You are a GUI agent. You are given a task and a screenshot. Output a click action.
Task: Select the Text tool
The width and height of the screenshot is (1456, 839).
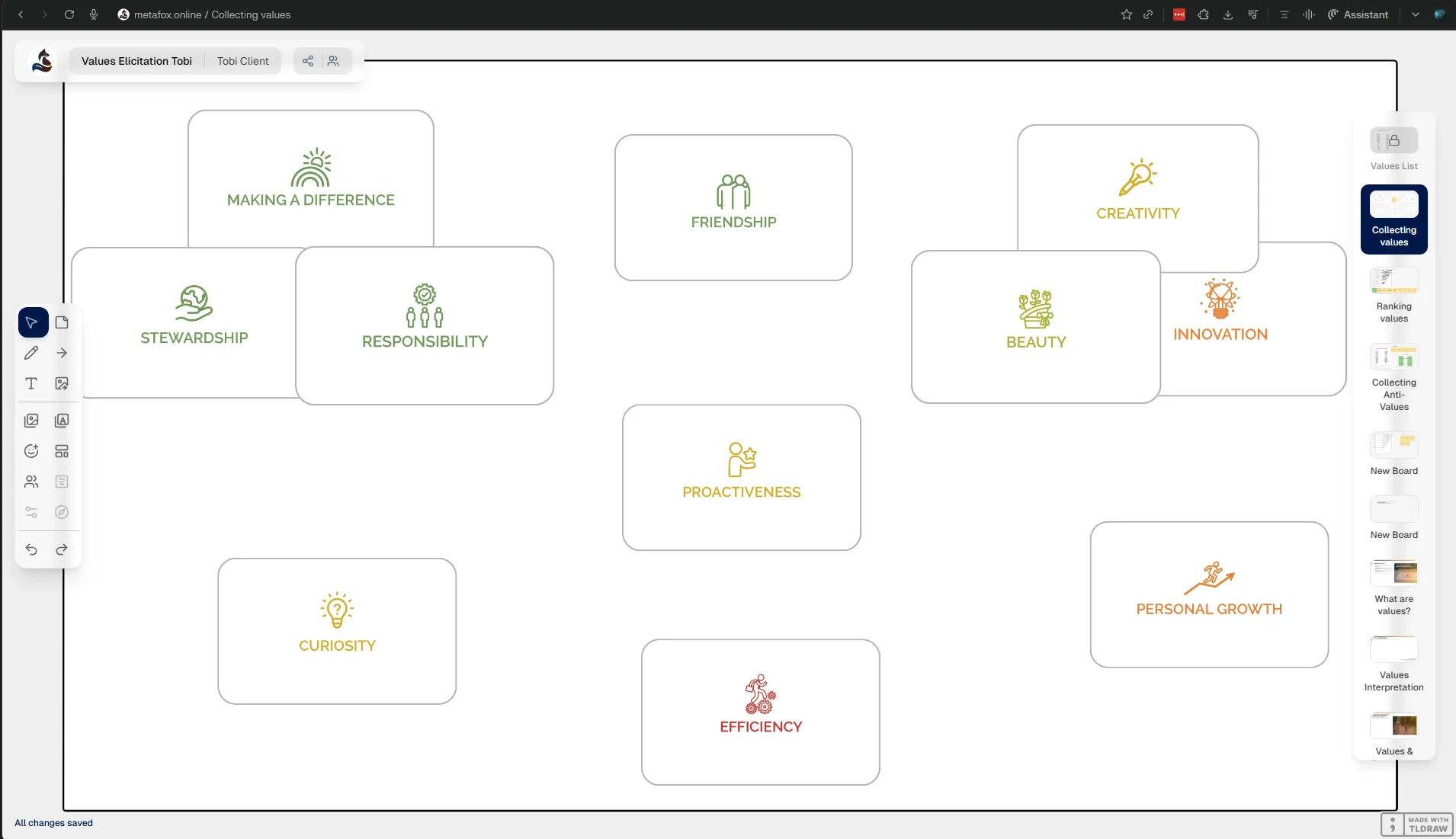tap(31, 383)
